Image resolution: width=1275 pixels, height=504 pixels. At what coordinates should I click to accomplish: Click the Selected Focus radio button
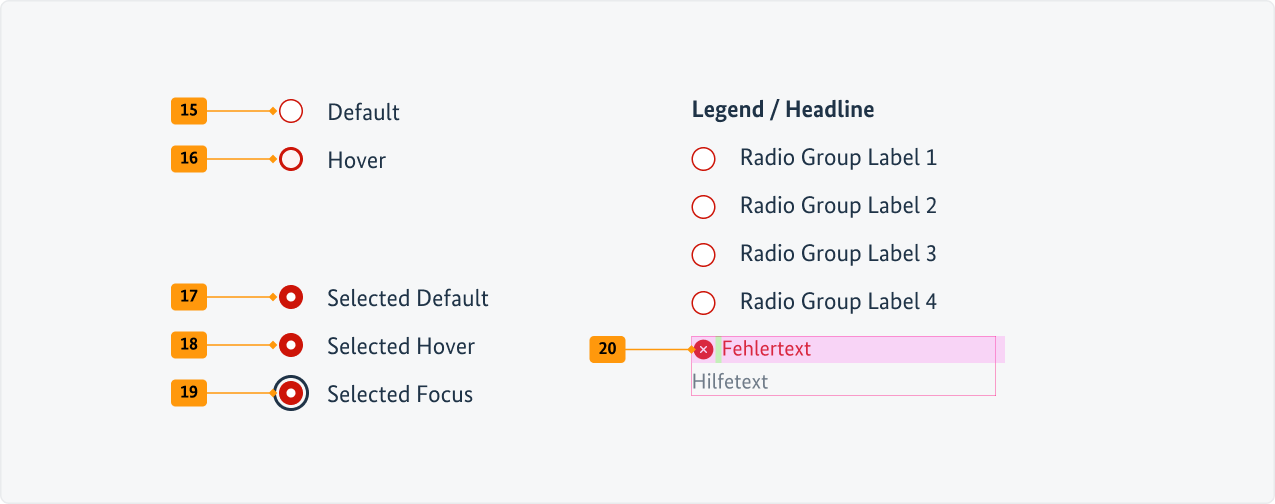point(291,393)
